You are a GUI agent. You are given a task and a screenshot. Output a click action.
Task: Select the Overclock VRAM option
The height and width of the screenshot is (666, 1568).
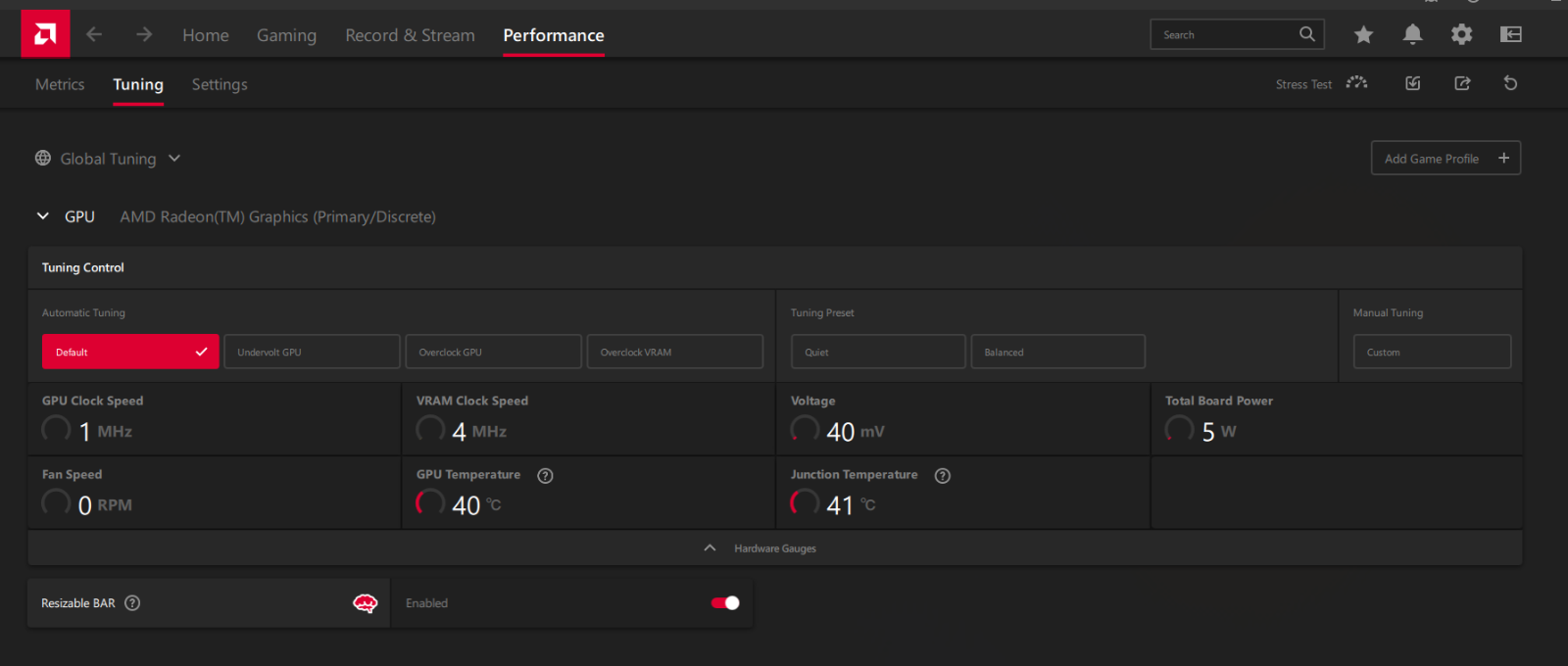675,352
